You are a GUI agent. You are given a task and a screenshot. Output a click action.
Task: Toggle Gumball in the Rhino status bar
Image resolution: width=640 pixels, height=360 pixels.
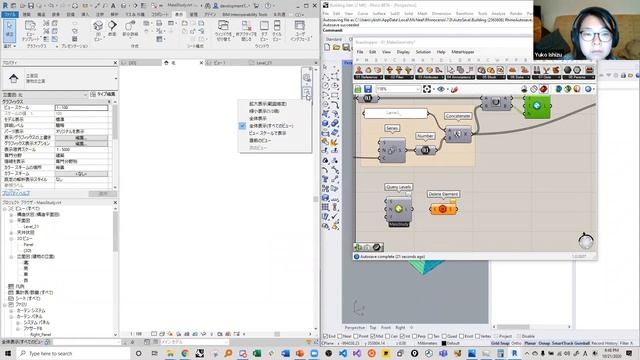[582, 343]
